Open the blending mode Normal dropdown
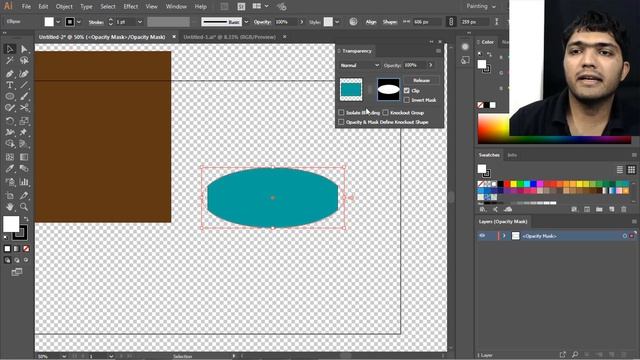Screen dimensions: 640x360 (359, 65)
